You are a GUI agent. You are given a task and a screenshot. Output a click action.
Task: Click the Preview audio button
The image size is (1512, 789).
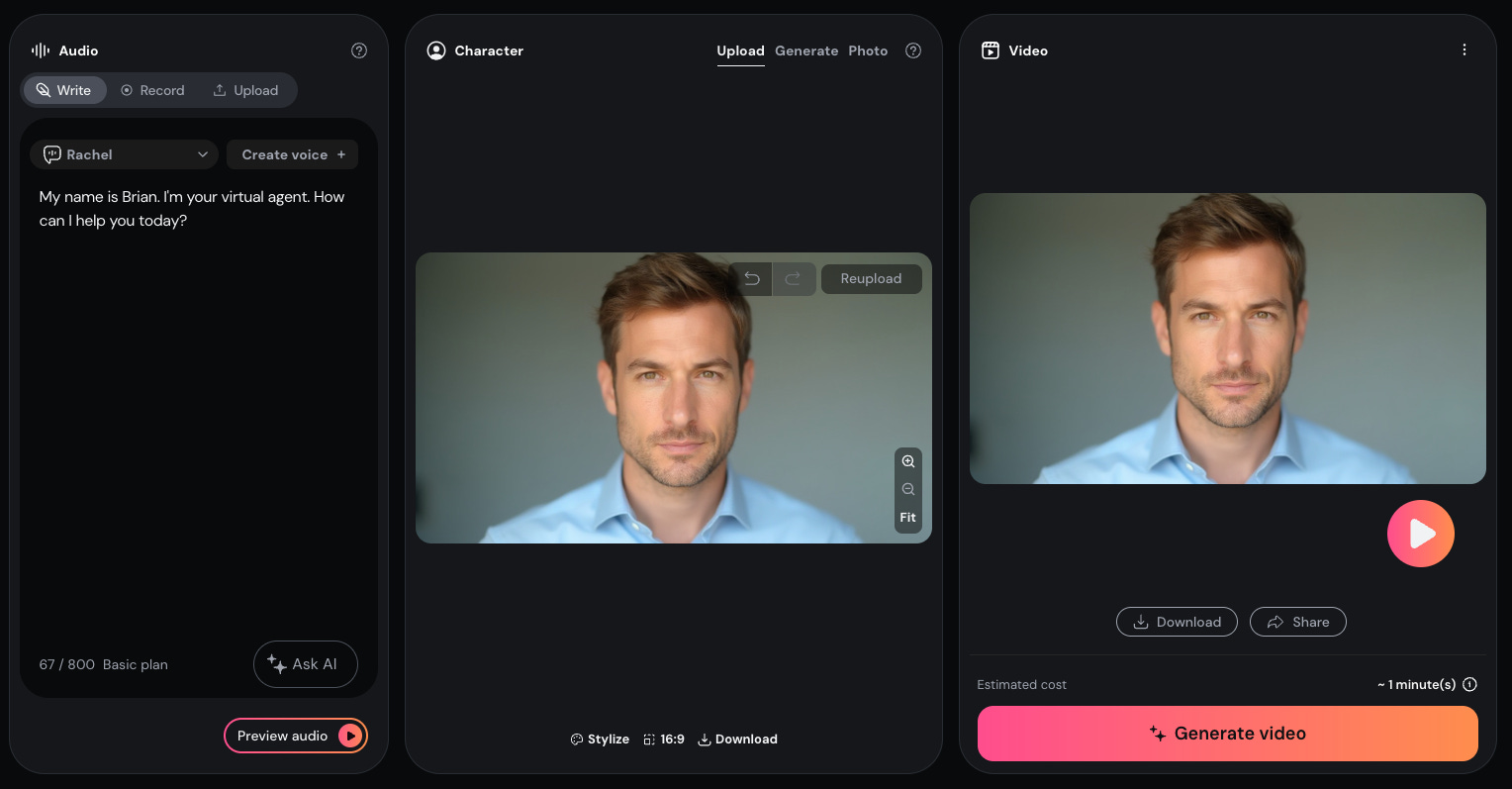point(296,736)
